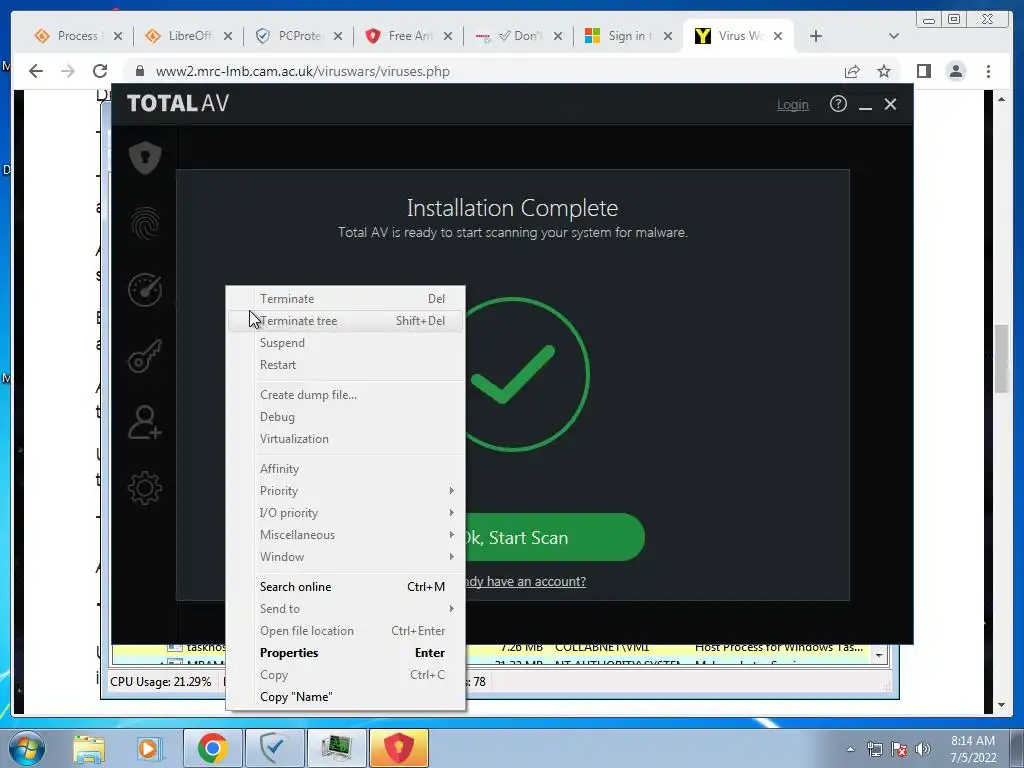The height and width of the screenshot is (768, 1024).
Task: Select Copy "Name" menu entry
Action: [x=346, y=697]
